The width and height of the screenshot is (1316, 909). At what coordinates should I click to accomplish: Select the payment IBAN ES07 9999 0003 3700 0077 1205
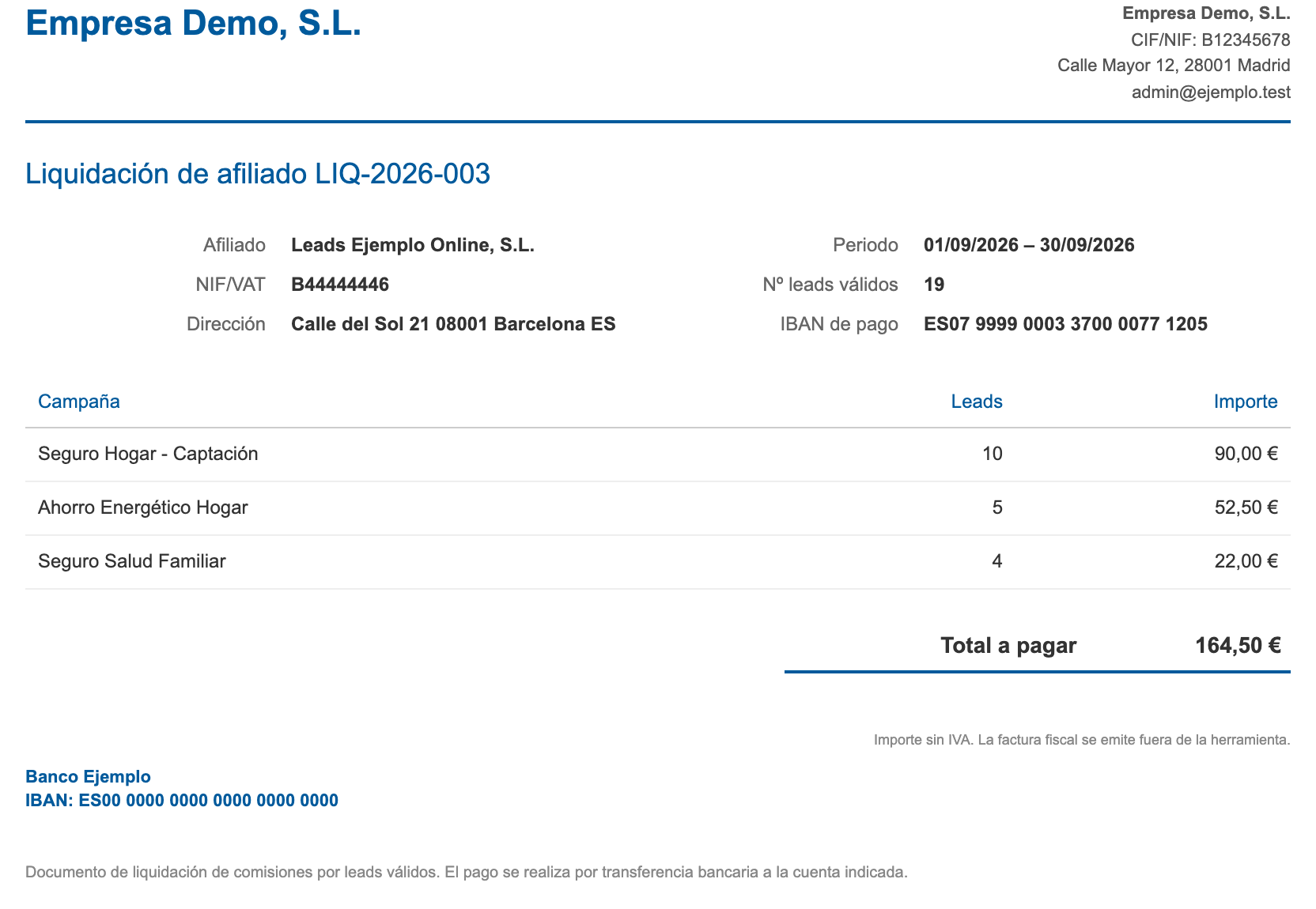(x=1065, y=324)
